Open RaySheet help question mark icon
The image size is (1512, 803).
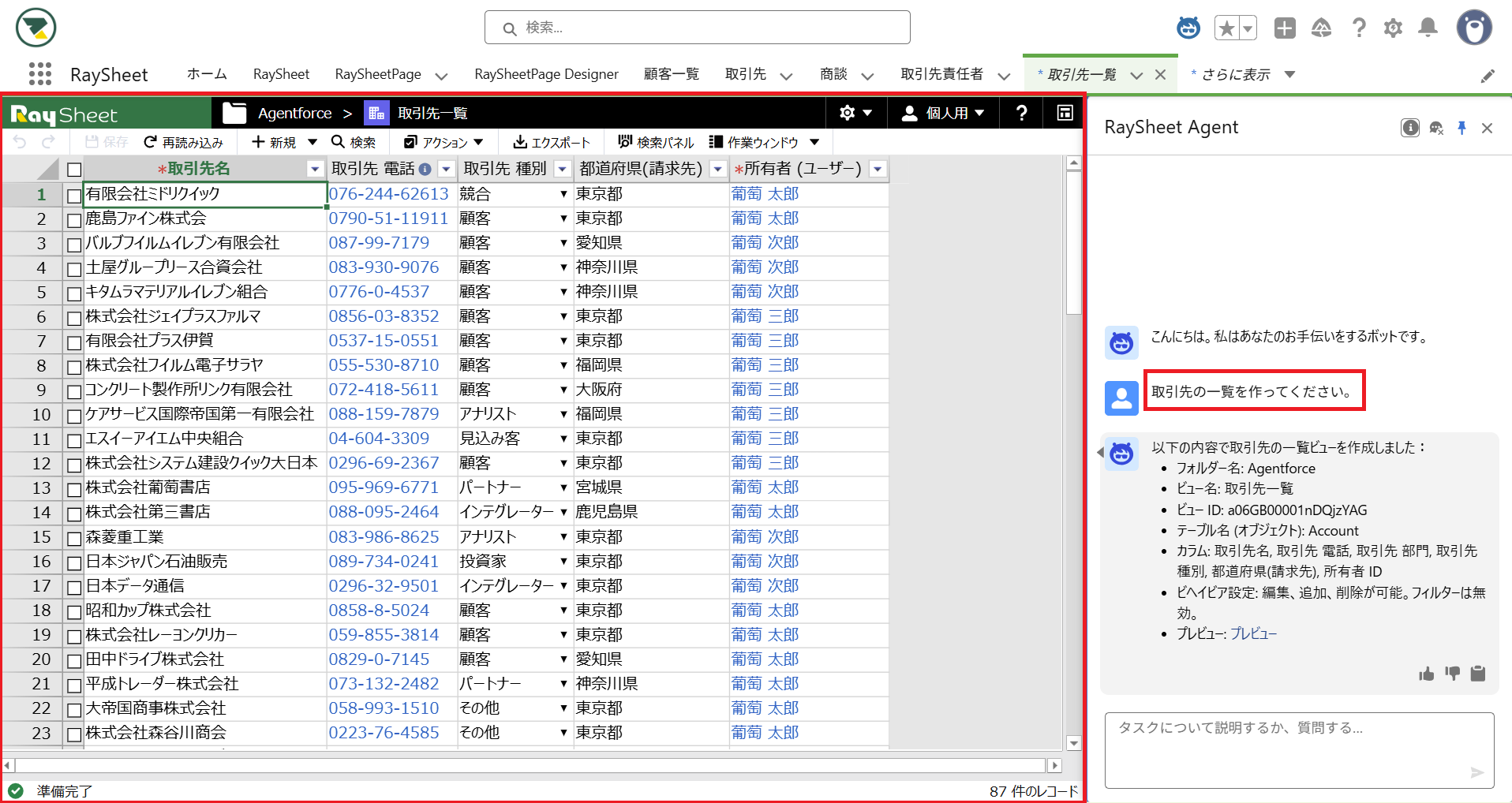(1021, 114)
